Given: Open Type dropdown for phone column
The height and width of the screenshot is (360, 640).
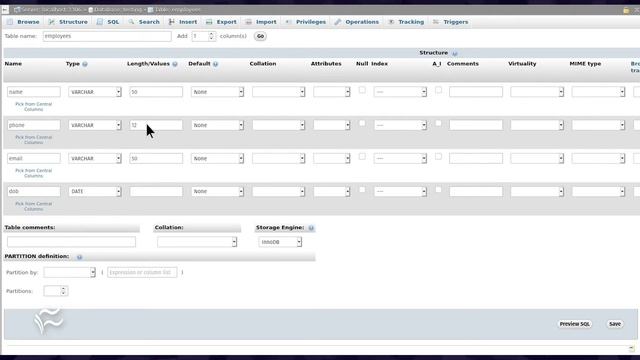Looking at the screenshot, I should coord(95,125).
